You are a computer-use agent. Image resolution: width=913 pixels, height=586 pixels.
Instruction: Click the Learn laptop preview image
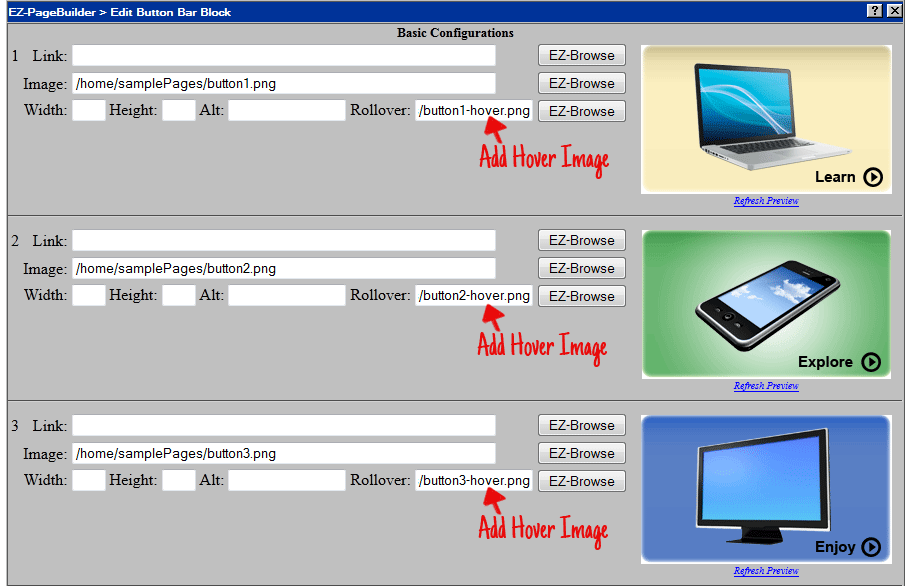coord(766,119)
